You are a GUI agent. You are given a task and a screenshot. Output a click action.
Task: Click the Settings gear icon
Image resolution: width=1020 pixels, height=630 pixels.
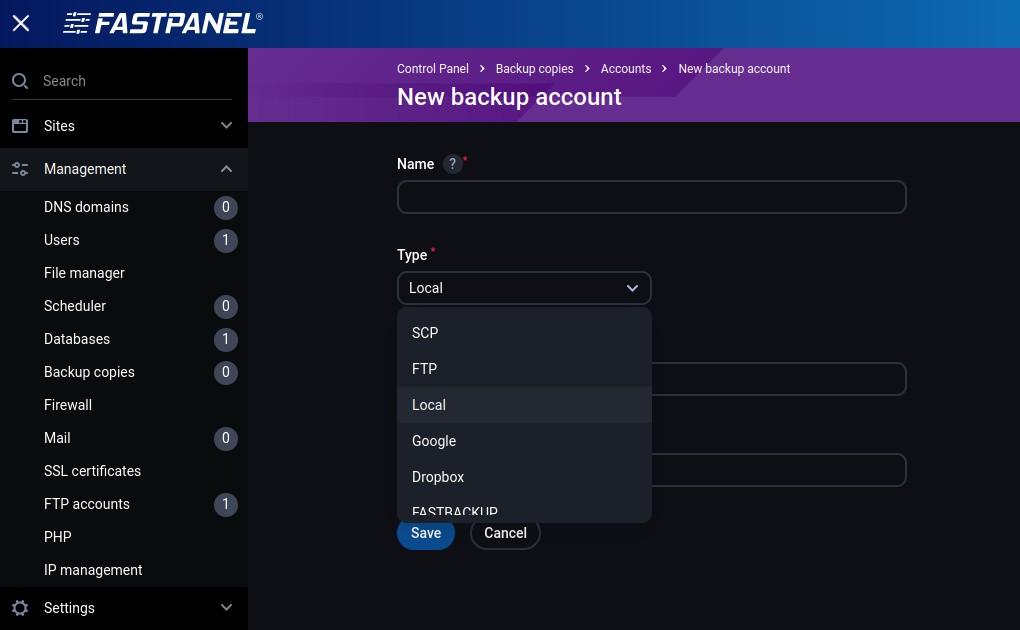pyautogui.click(x=20, y=608)
